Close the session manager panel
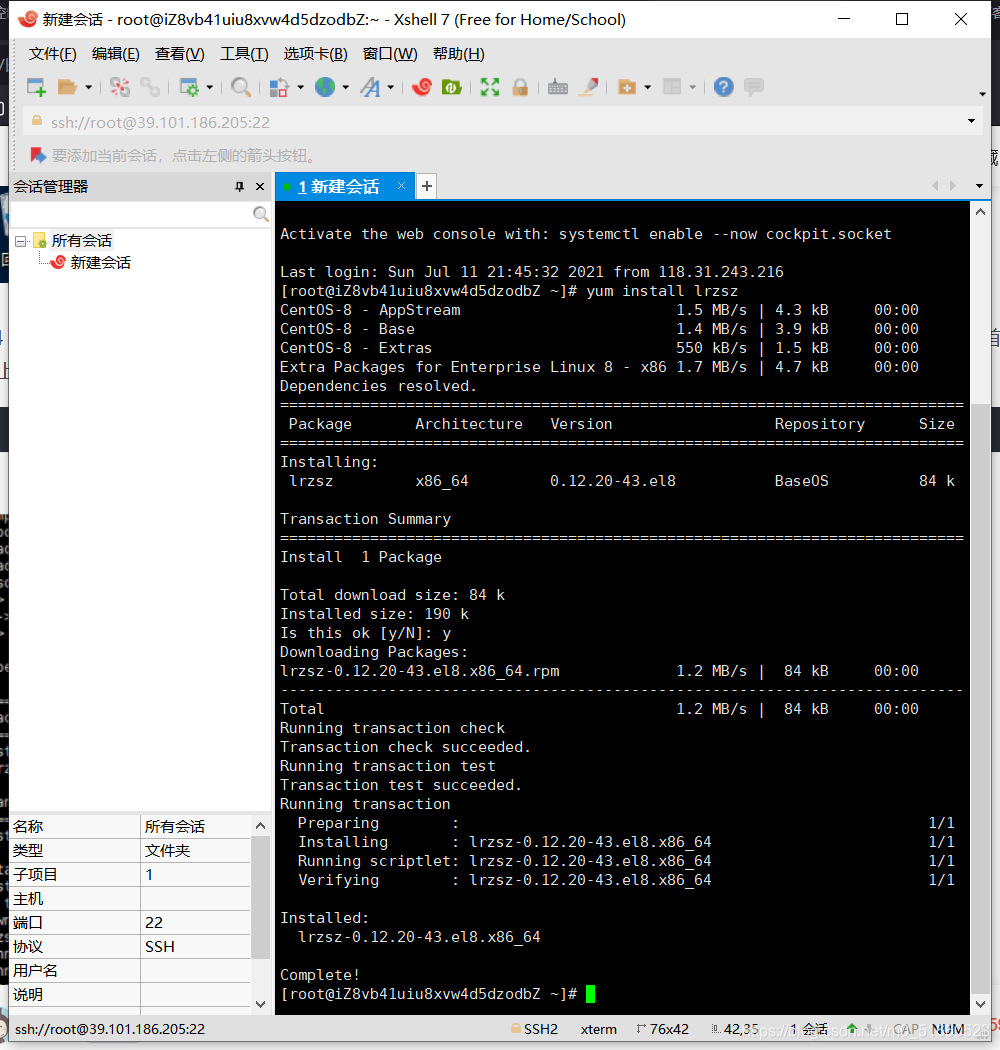 click(x=260, y=187)
